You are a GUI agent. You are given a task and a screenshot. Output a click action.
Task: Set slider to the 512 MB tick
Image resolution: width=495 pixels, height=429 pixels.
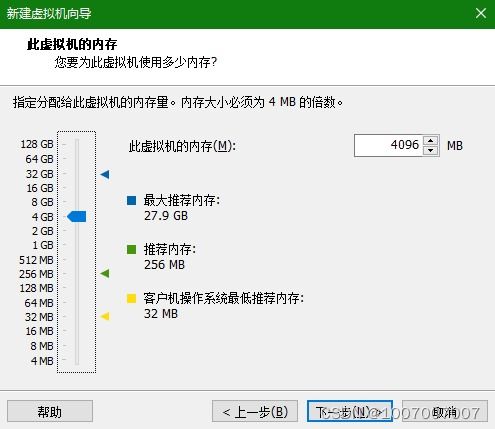pyautogui.click(x=77, y=259)
